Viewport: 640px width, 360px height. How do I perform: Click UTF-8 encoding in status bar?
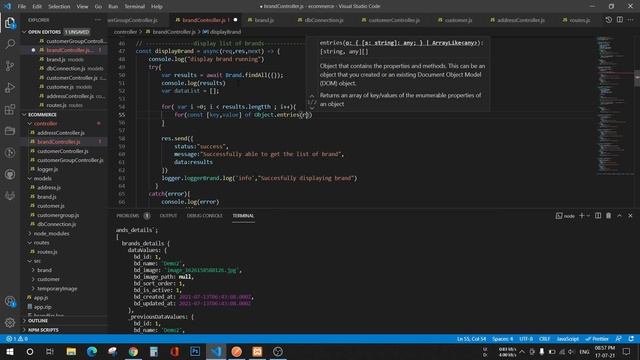(526, 339)
